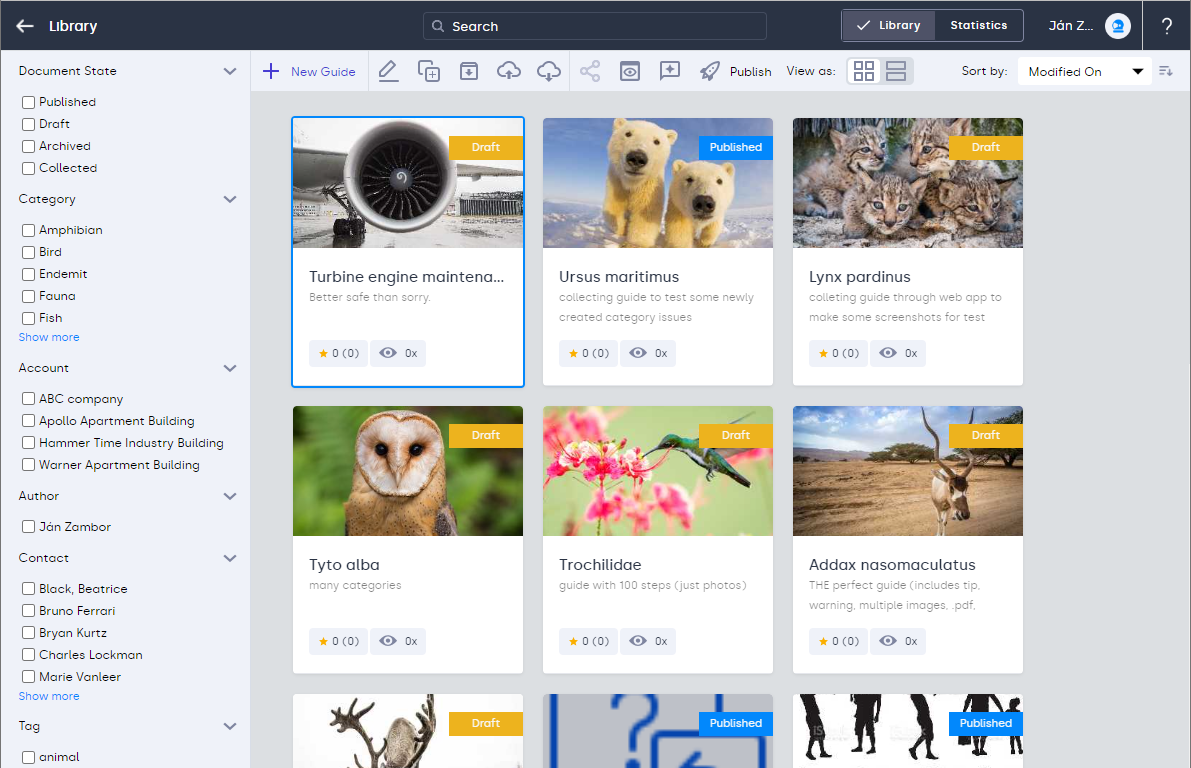Open the Trochilidae hummingbird thumbnail
Viewport: 1191px width, 768px height.
[x=658, y=471]
